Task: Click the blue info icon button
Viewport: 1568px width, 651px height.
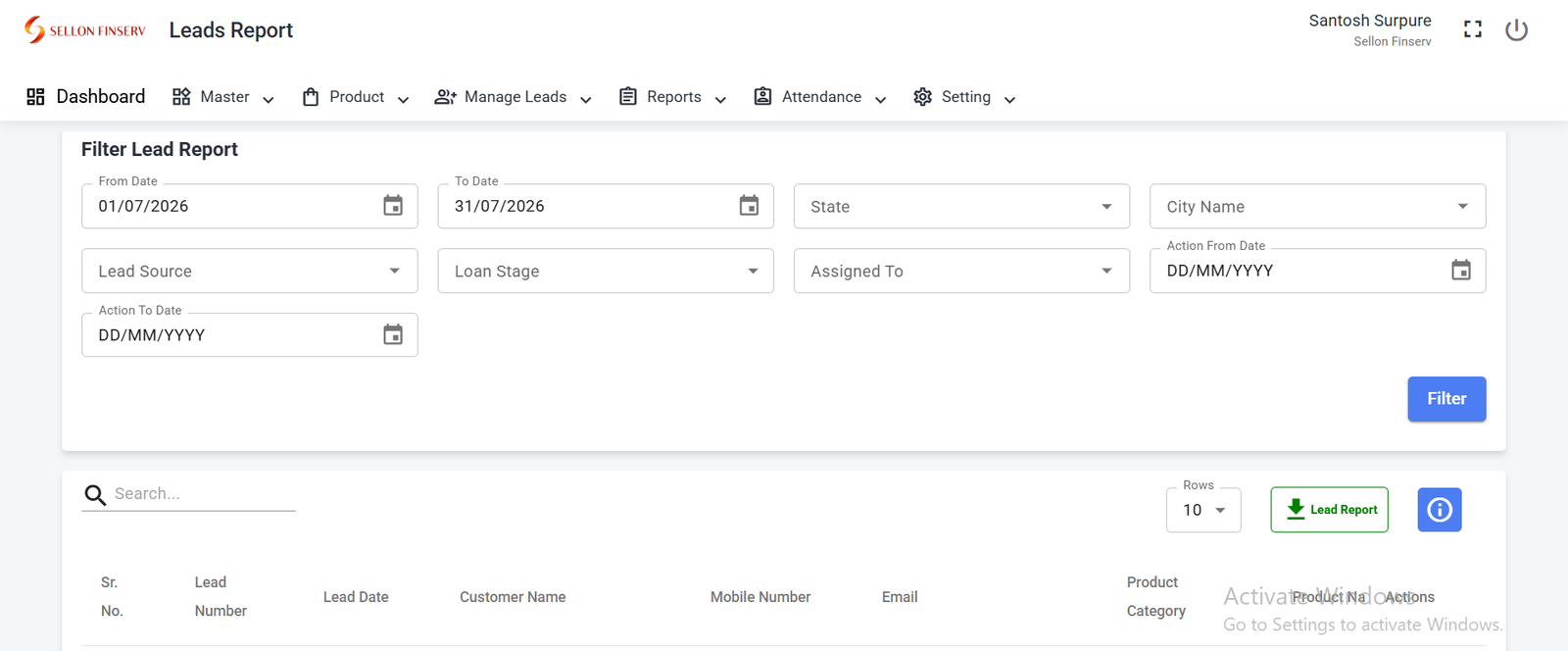Action: 1440,510
